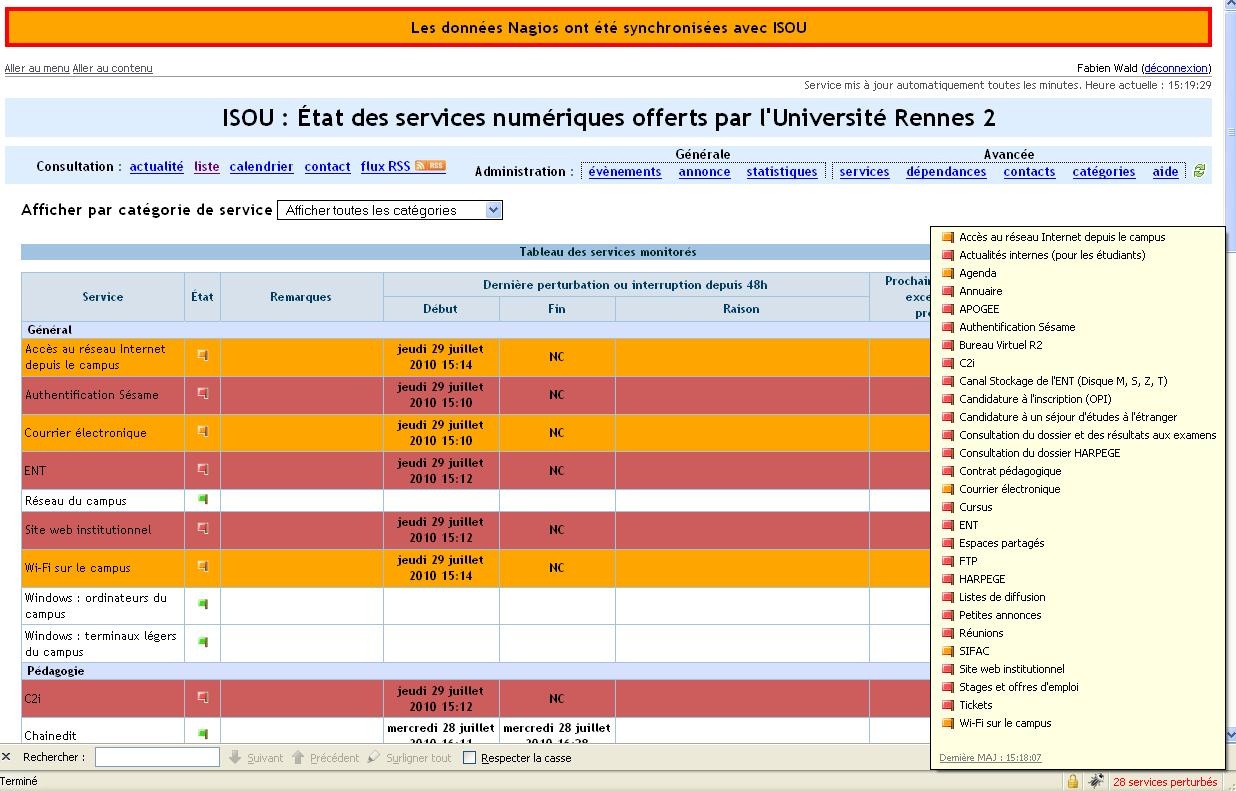Click the Aller au contenu link
Screen dimensions: 1236x791
pos(112,68)
